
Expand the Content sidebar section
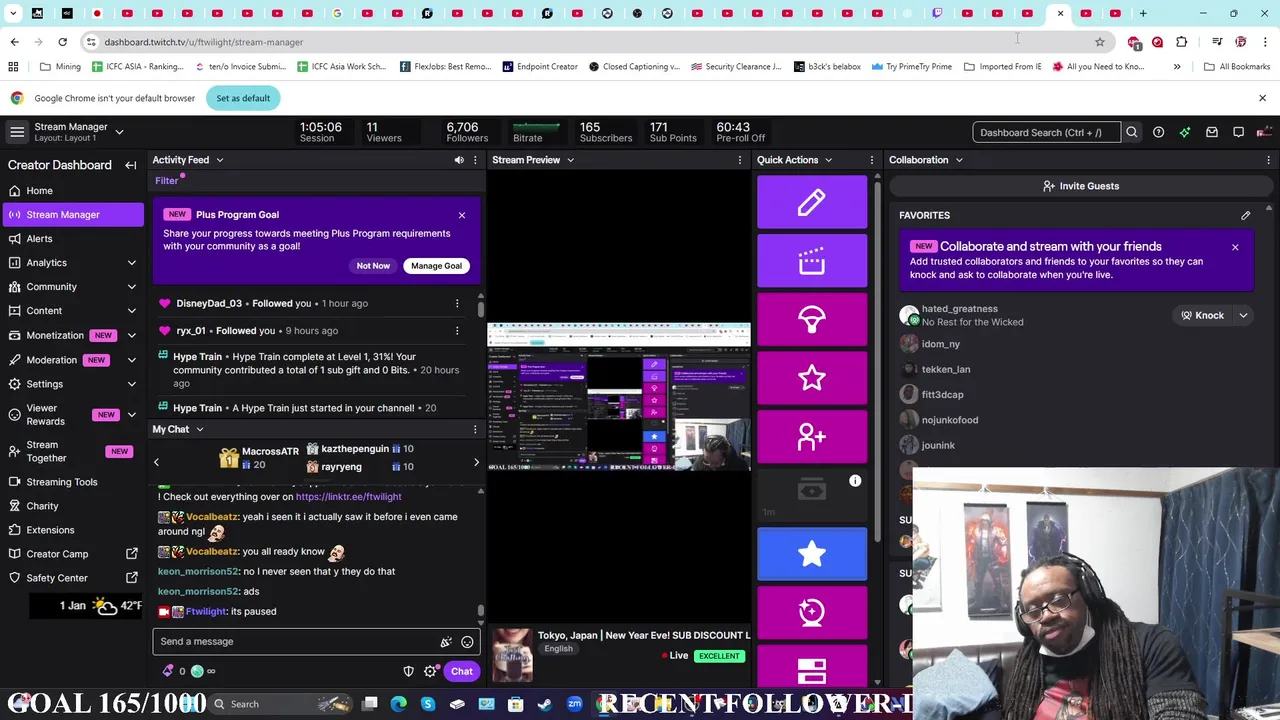coord(131,311)
